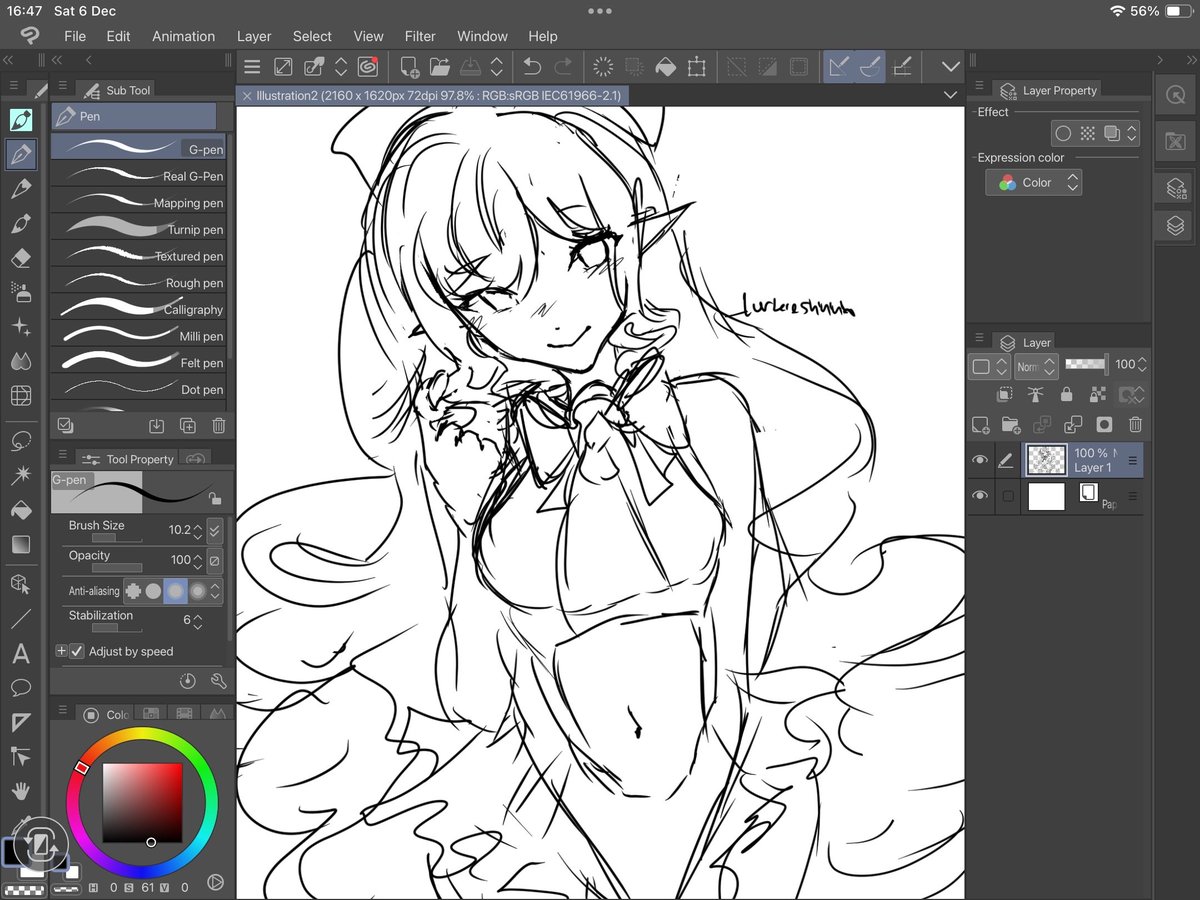Click inside the color saturation square
This screenshot has height=900, width=1200.
[143, 803]
